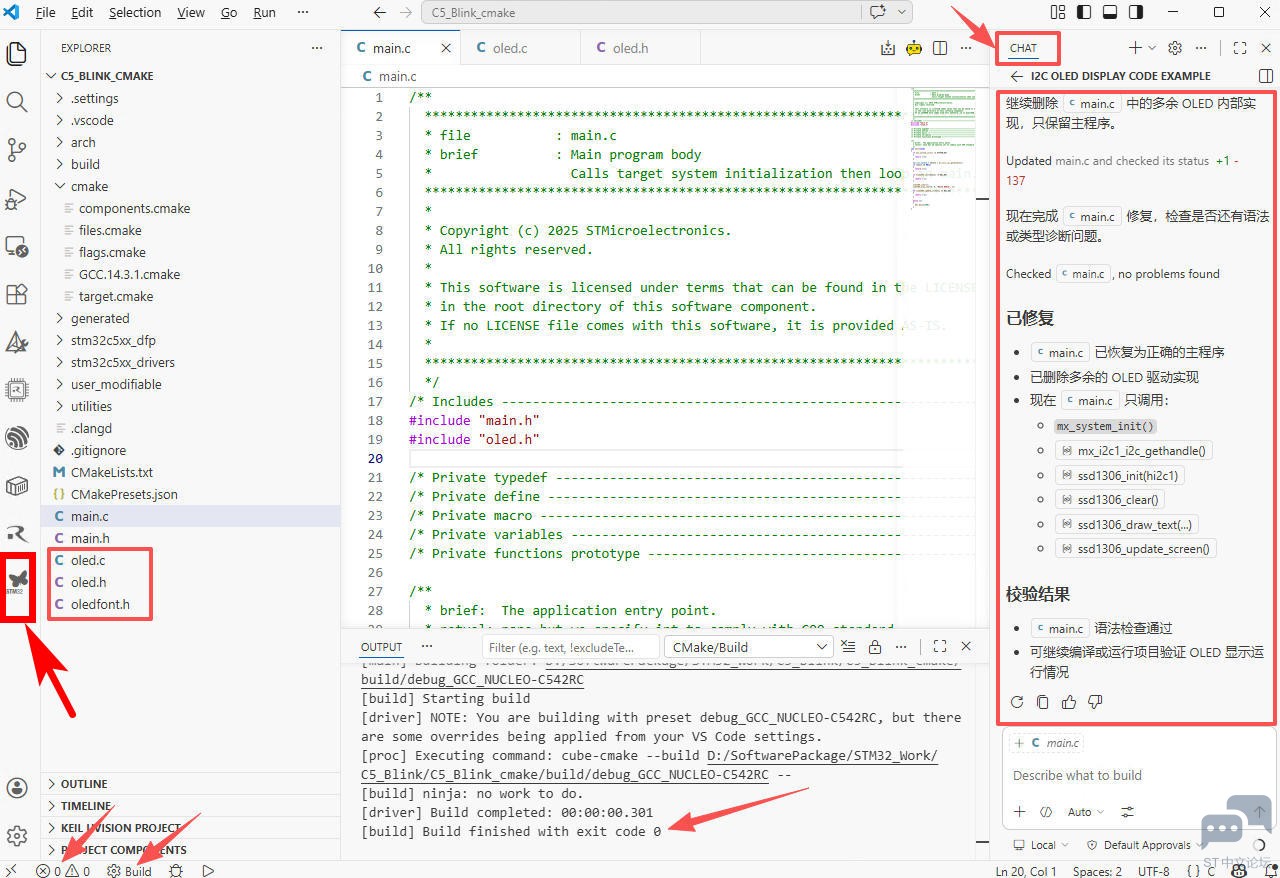
Task: Toggle the problems counter in status bar
Action: [x=55, y=871]
